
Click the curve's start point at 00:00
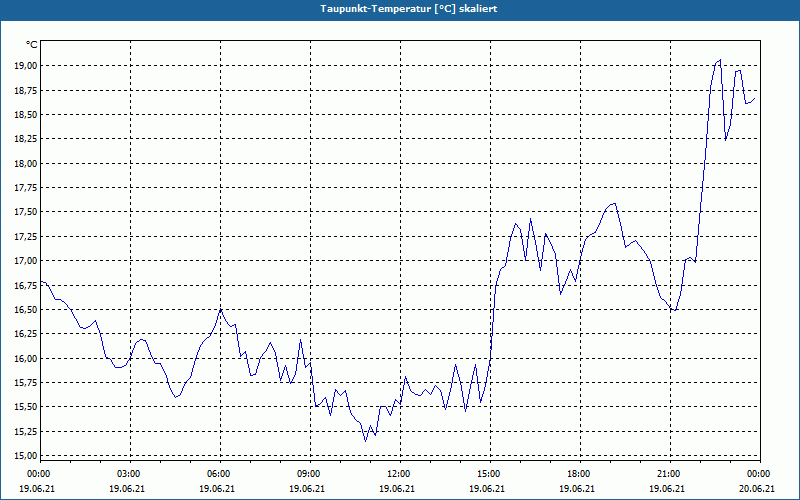(41, 282)
